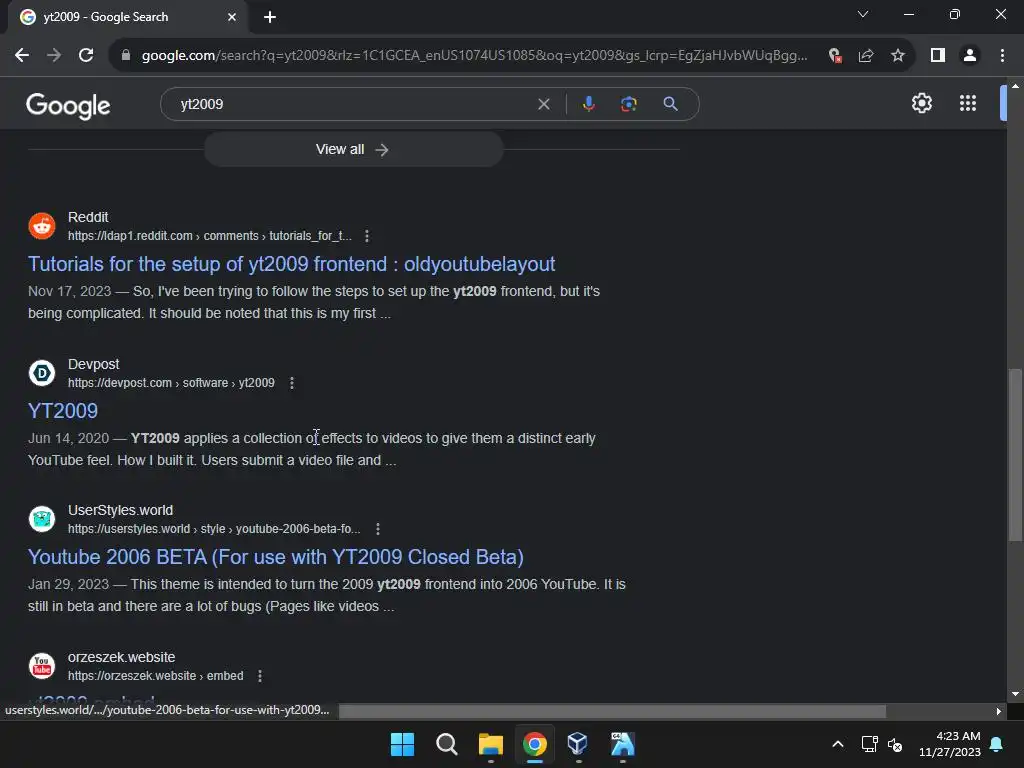Submit search with magnifying glass icon

tap(671, 104)
